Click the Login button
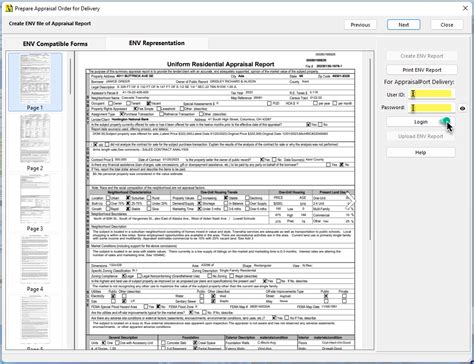The width and height of the screenshot is (474, 364). (x=421, y=122)
